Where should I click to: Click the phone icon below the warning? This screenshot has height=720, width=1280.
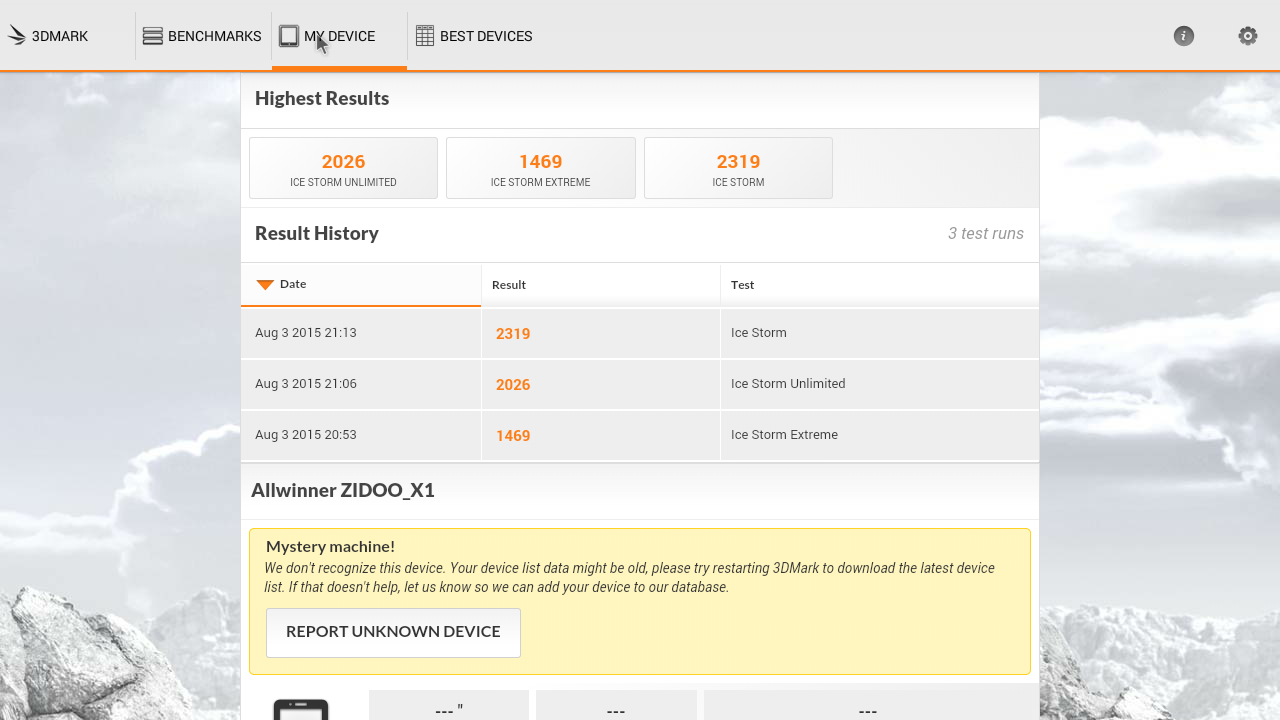coord(301,709)
